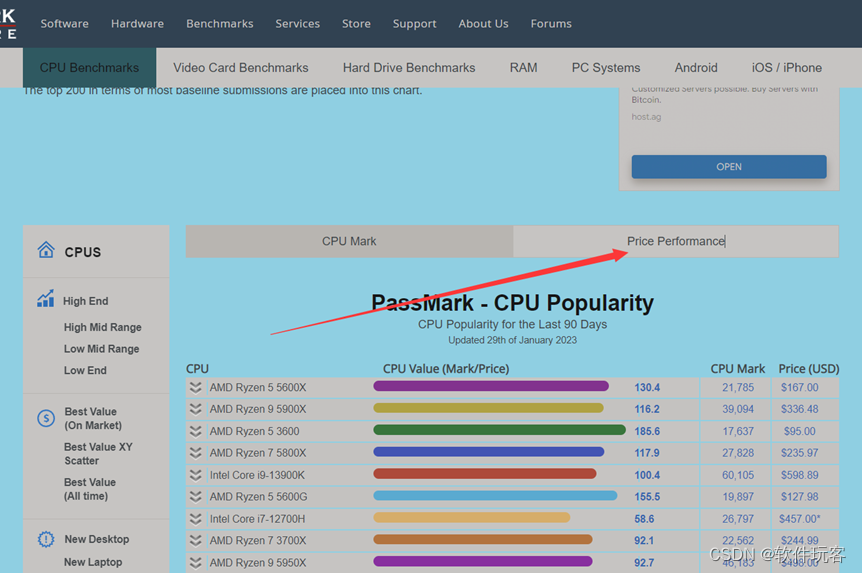Screen dimensions: 862x573
Task: Click the CPUS home icon in sidebar
Action: (46, 250)
